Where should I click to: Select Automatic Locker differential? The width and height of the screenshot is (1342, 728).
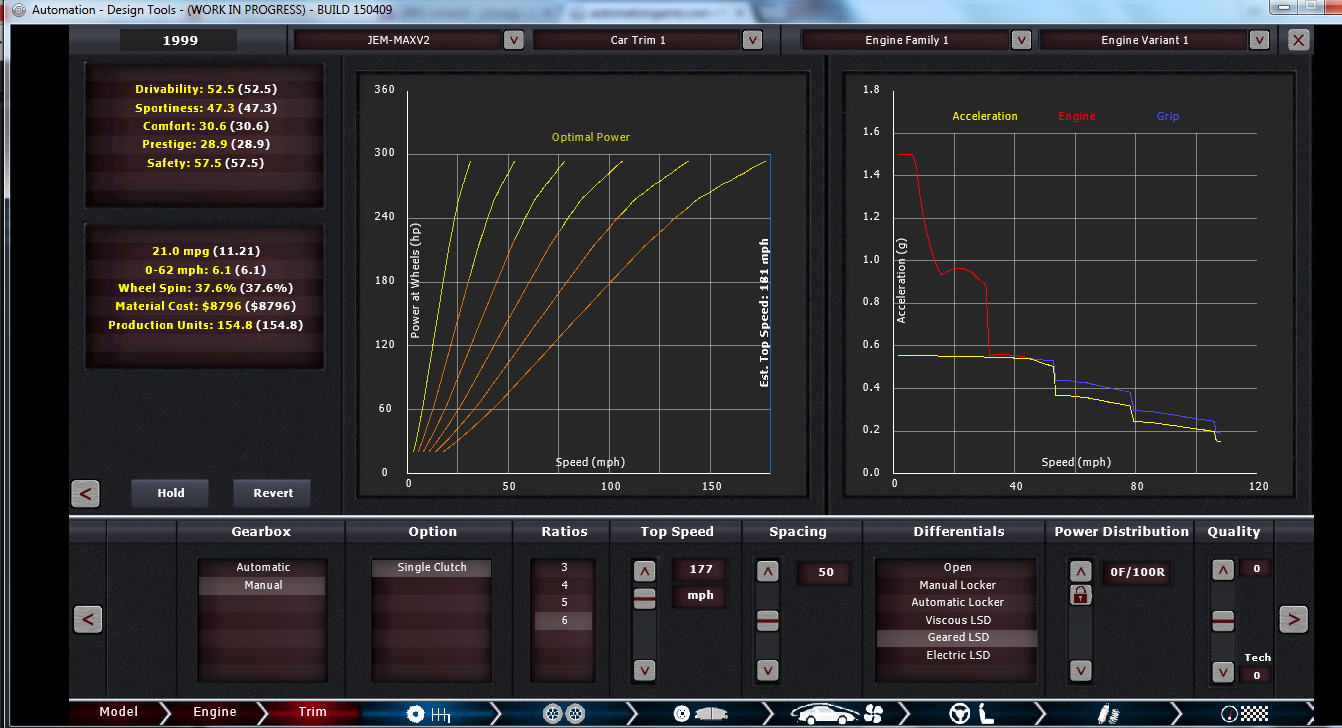pos(957,602)
